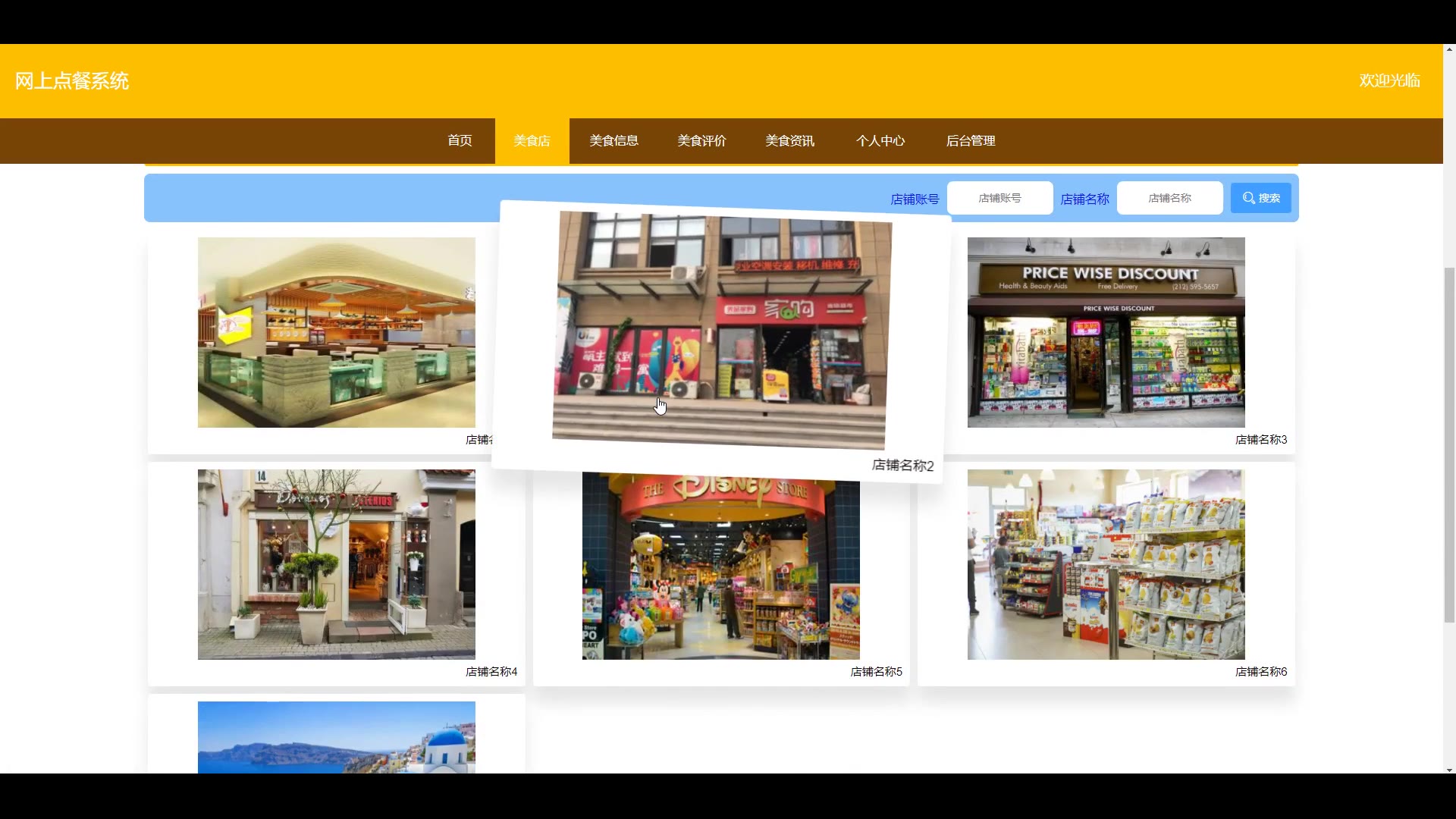Open the 店铺名称4 flower shop photo
1456x819 pixels.
337,564
